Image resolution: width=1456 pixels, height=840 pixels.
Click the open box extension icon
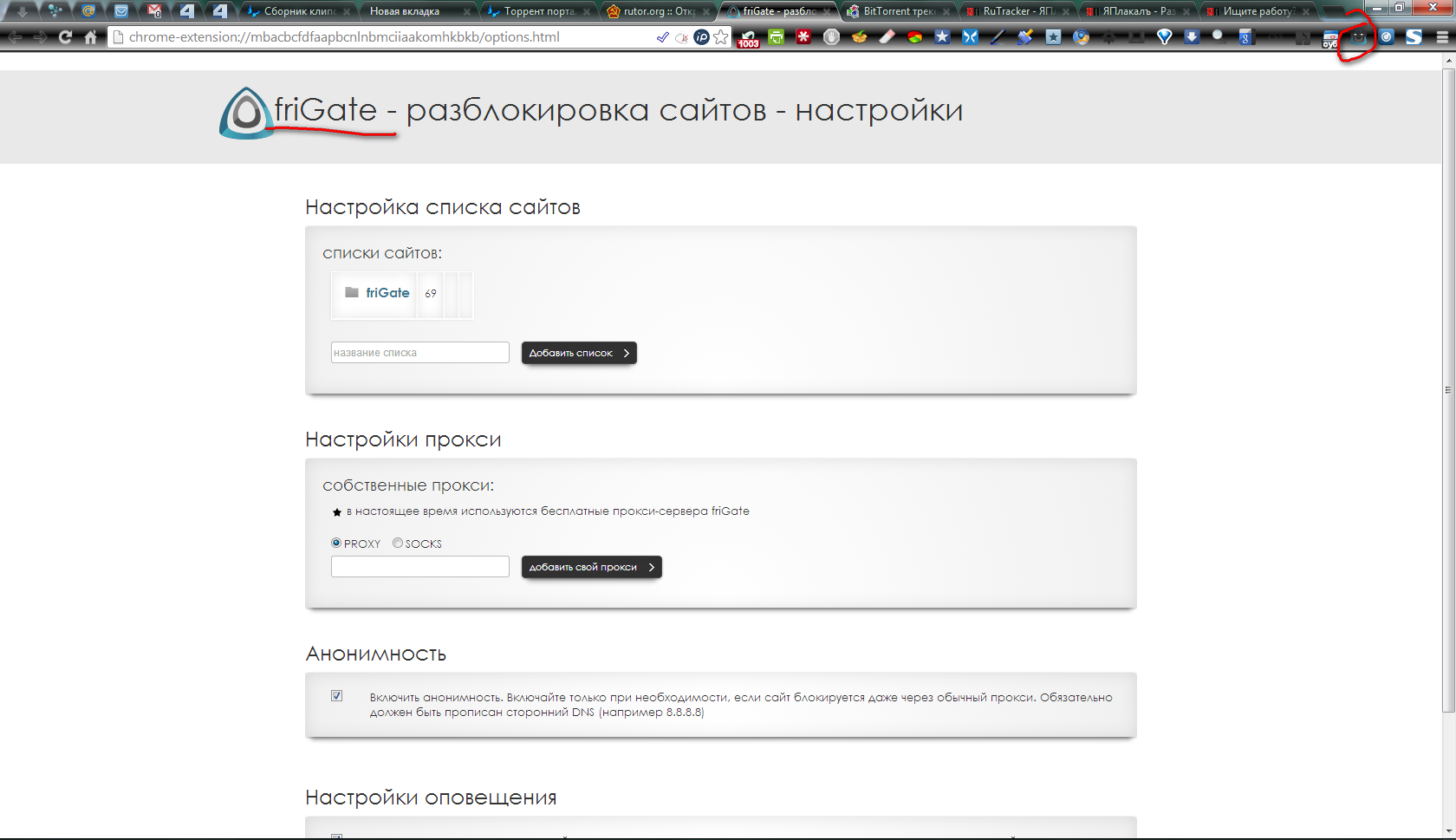(859, 37)
